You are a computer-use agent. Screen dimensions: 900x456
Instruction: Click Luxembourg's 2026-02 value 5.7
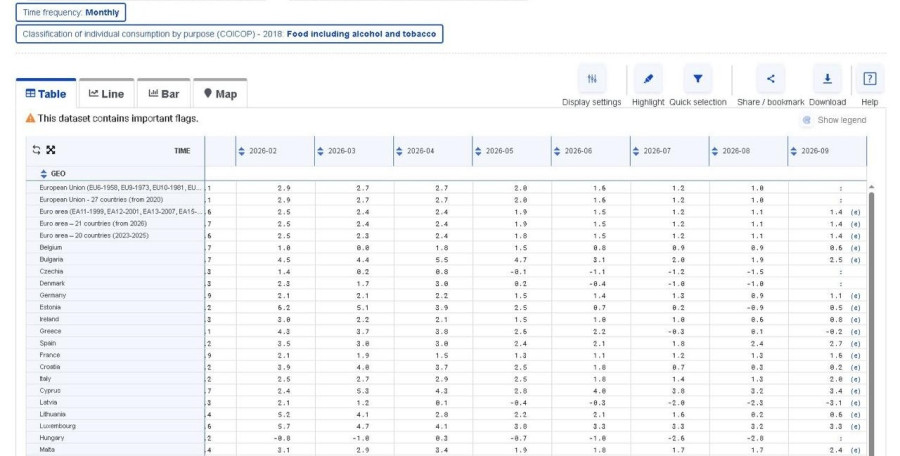point(284,427)
